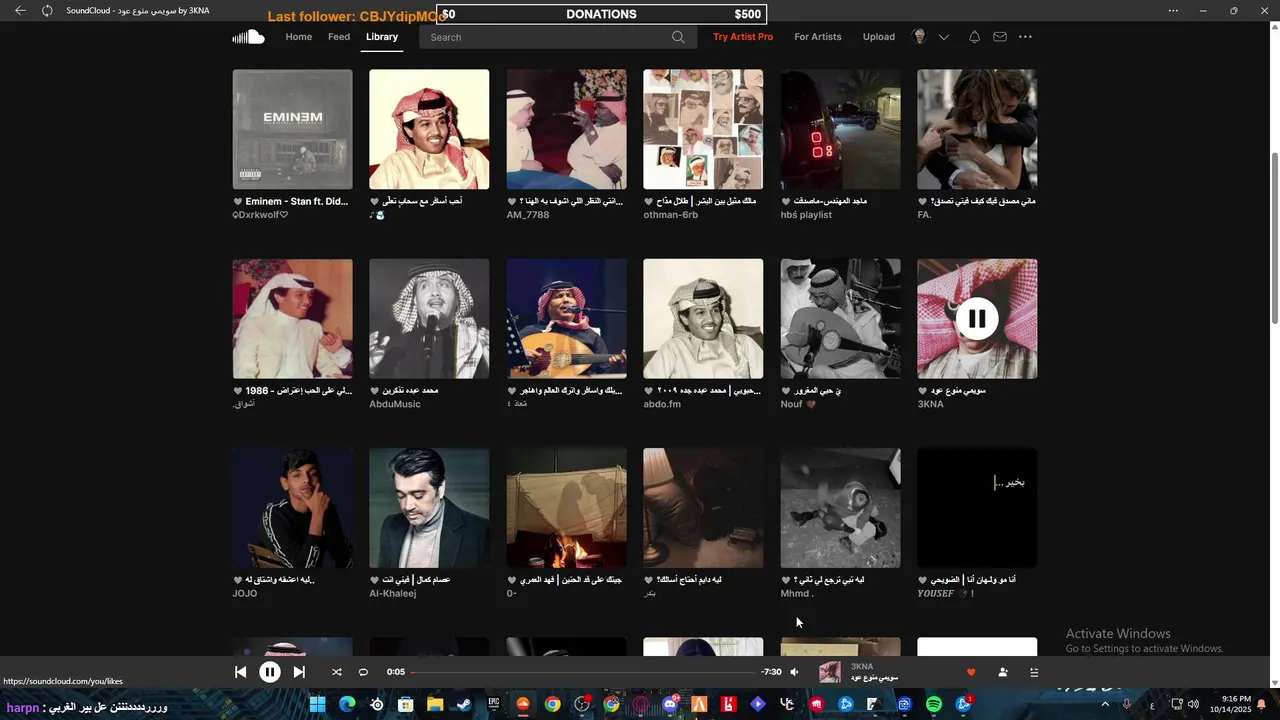The width and height of the screenshot is (1280, 720).
Task: Open the Upload page
Action: pos(879,37)
